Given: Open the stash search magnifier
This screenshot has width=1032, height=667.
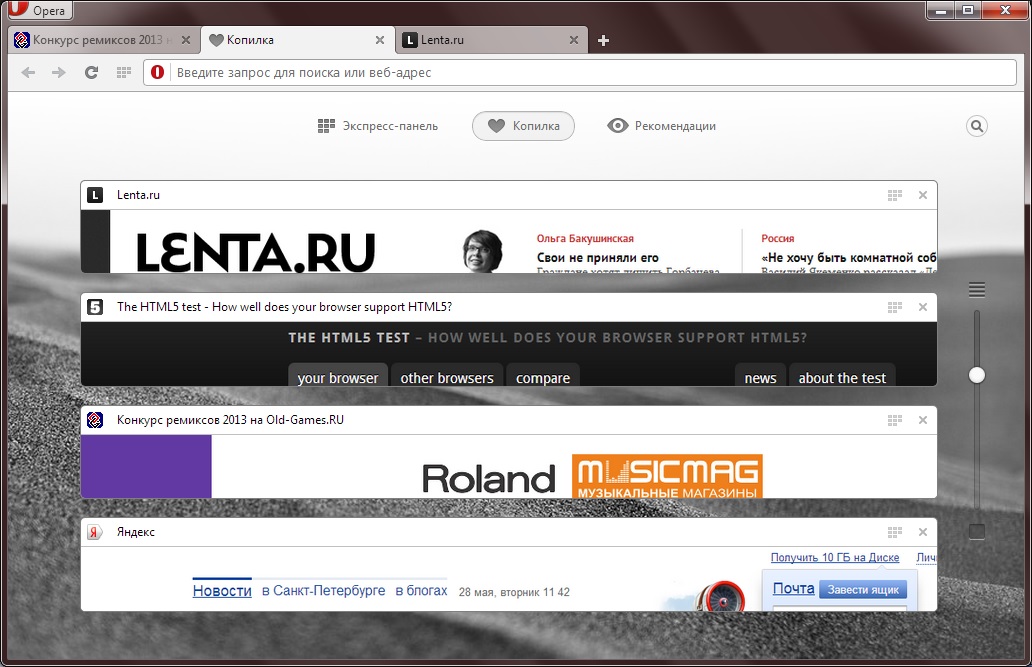Looking at the screenshot, I should [977, 126].
